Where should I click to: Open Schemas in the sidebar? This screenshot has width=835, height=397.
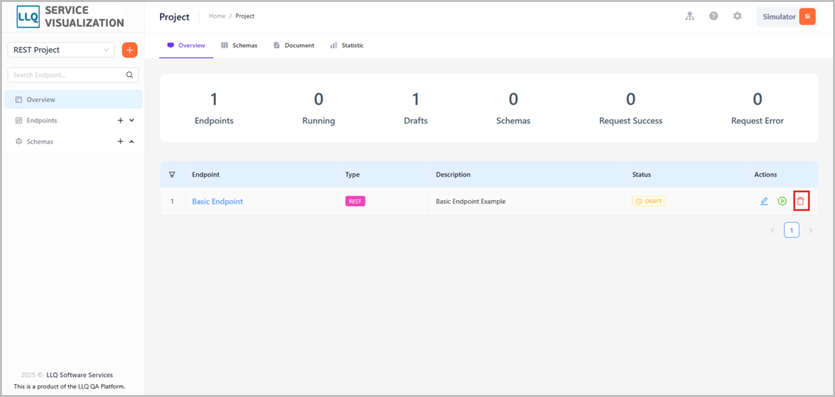tap(40, 142)
